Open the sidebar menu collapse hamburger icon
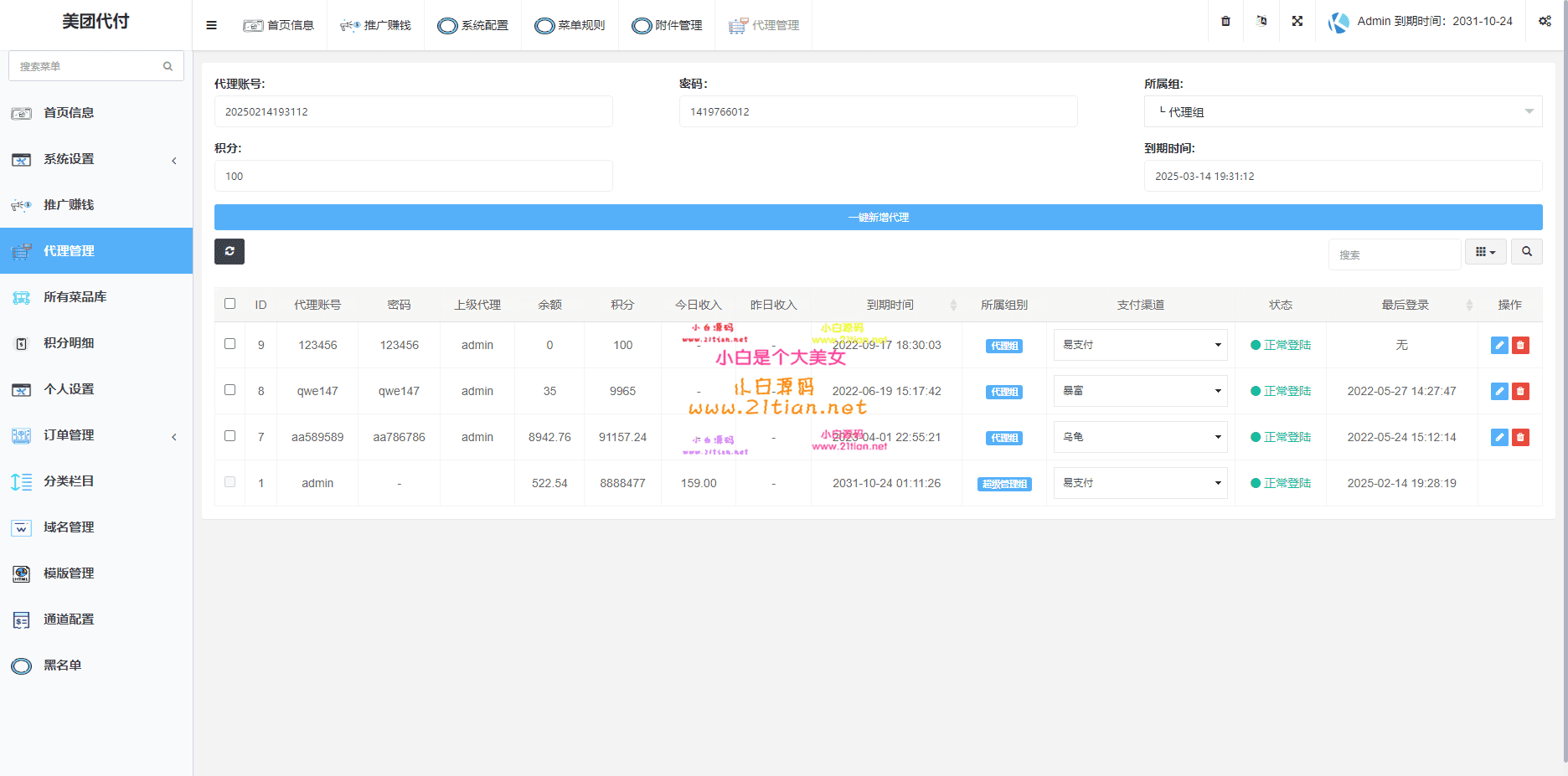This screenshot has height=776, width=1568. pyautogui.click(x=210, y=24)
